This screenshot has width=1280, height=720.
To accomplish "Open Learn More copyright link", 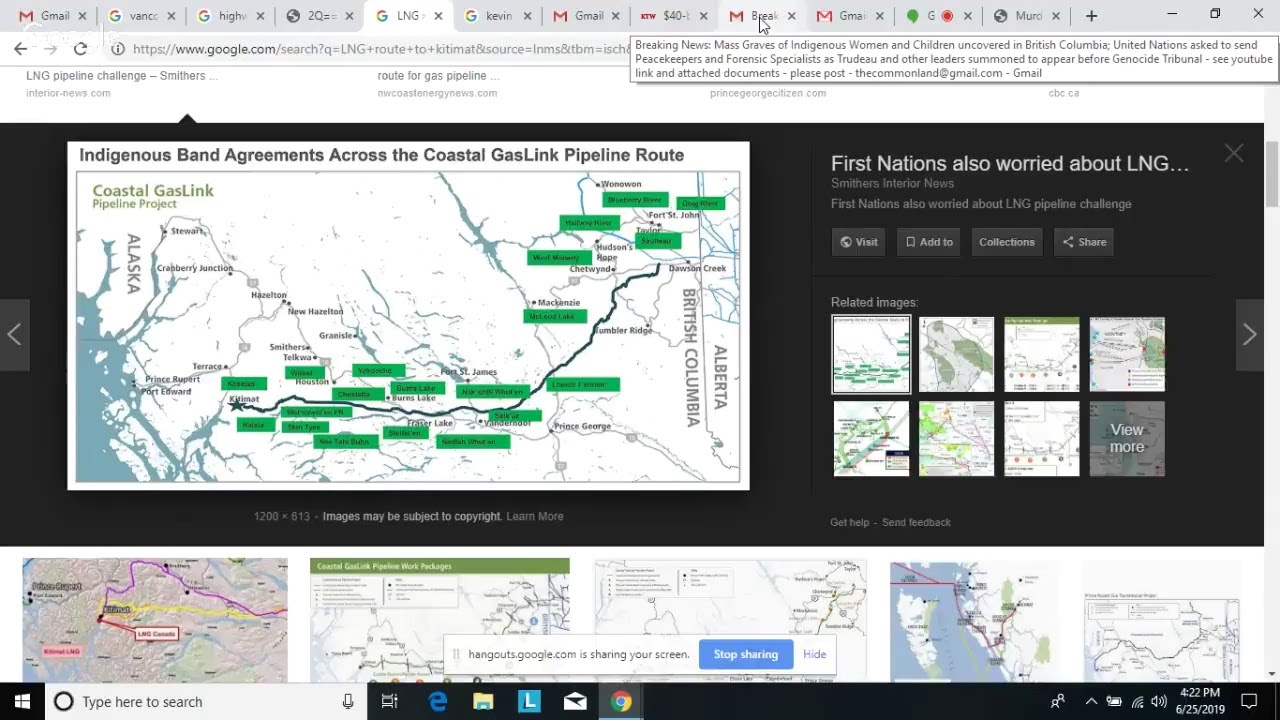I will pyautogui.click(x=535, y=516).
